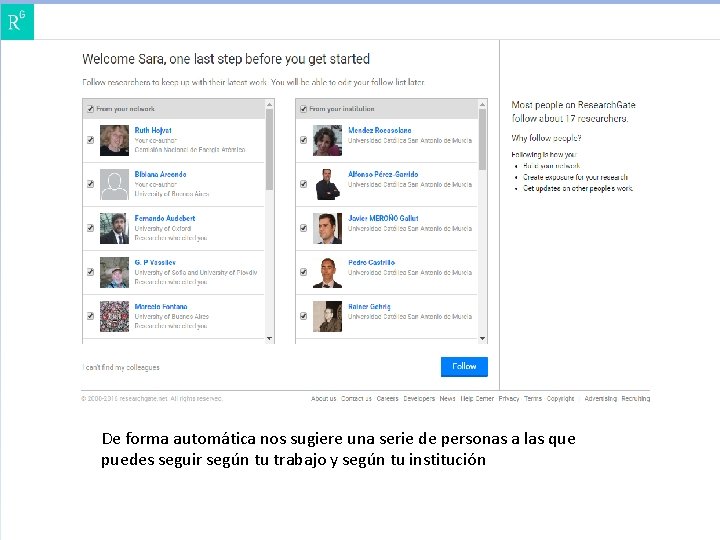Click 'Create exposure for your research' bullet
Viewport: 720px width, 540px height.
click(x=575, y=177)
